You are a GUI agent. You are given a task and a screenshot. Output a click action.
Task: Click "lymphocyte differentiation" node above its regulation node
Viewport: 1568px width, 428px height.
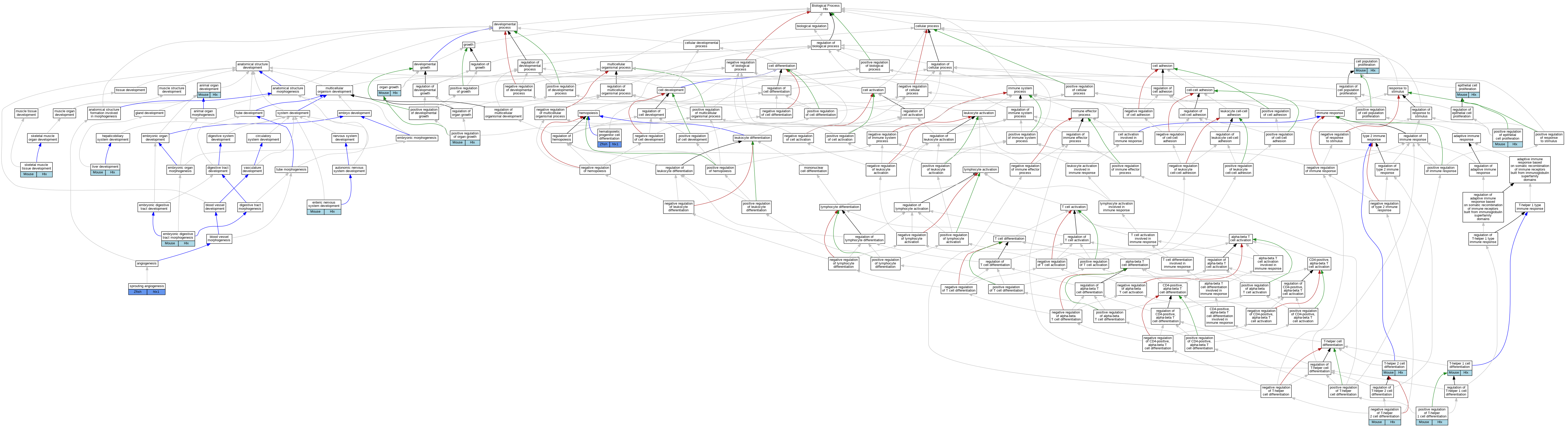coord(840,207)
